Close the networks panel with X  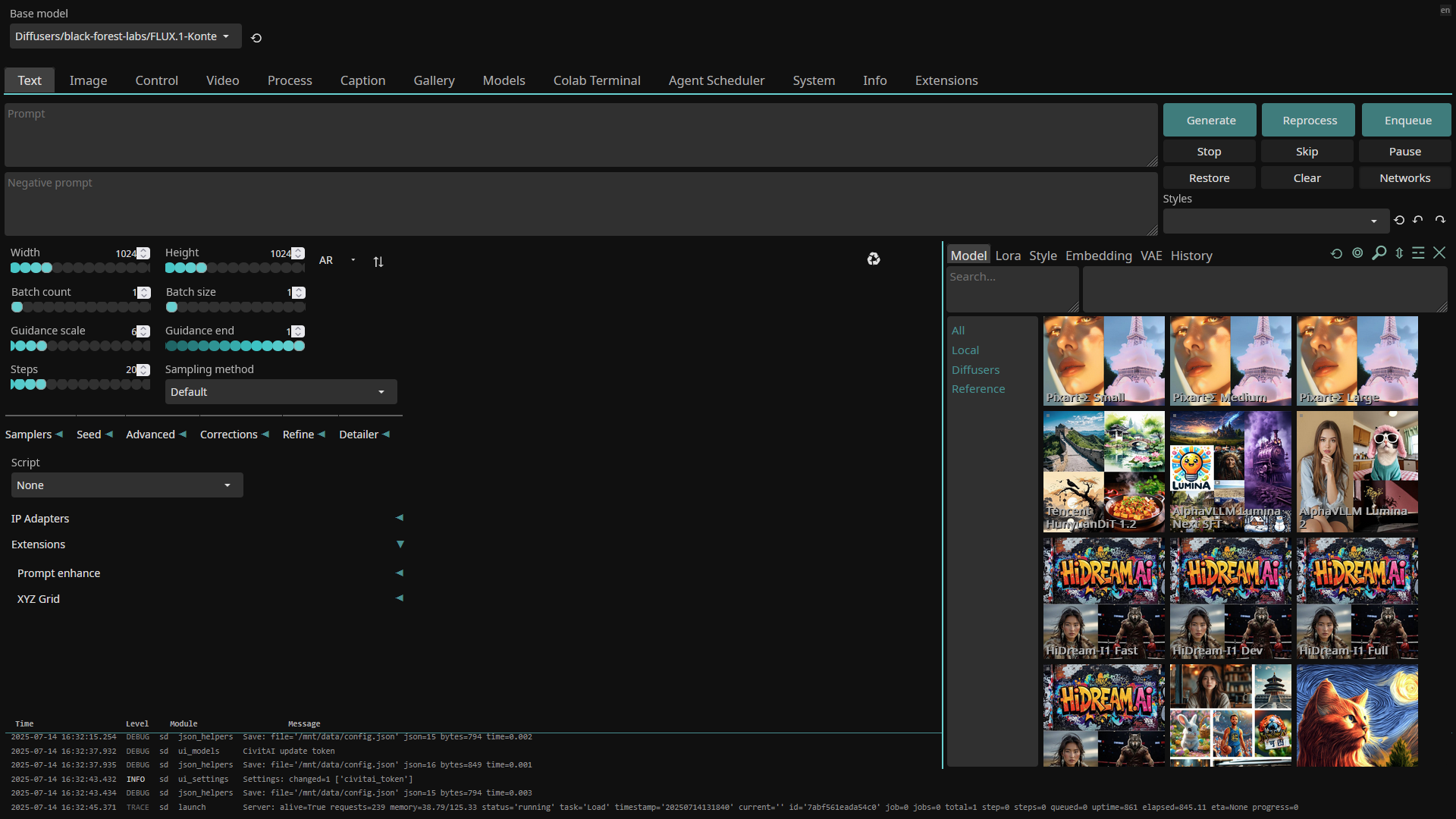coord(1439,253)
